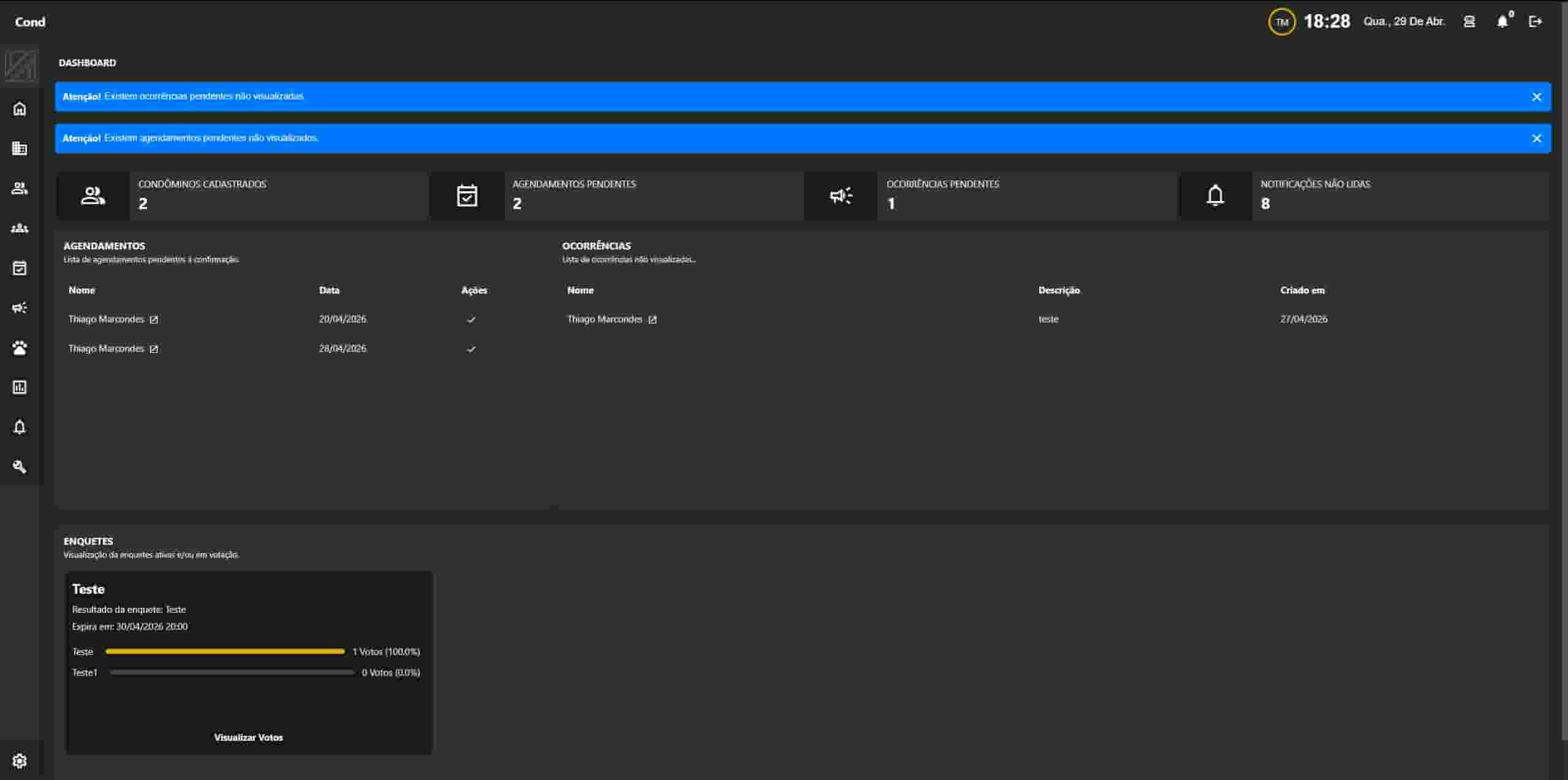This screenshot has height=780, width=1568.
Task: Open the paw pets sidebar icon
Action: pos(20,347)
